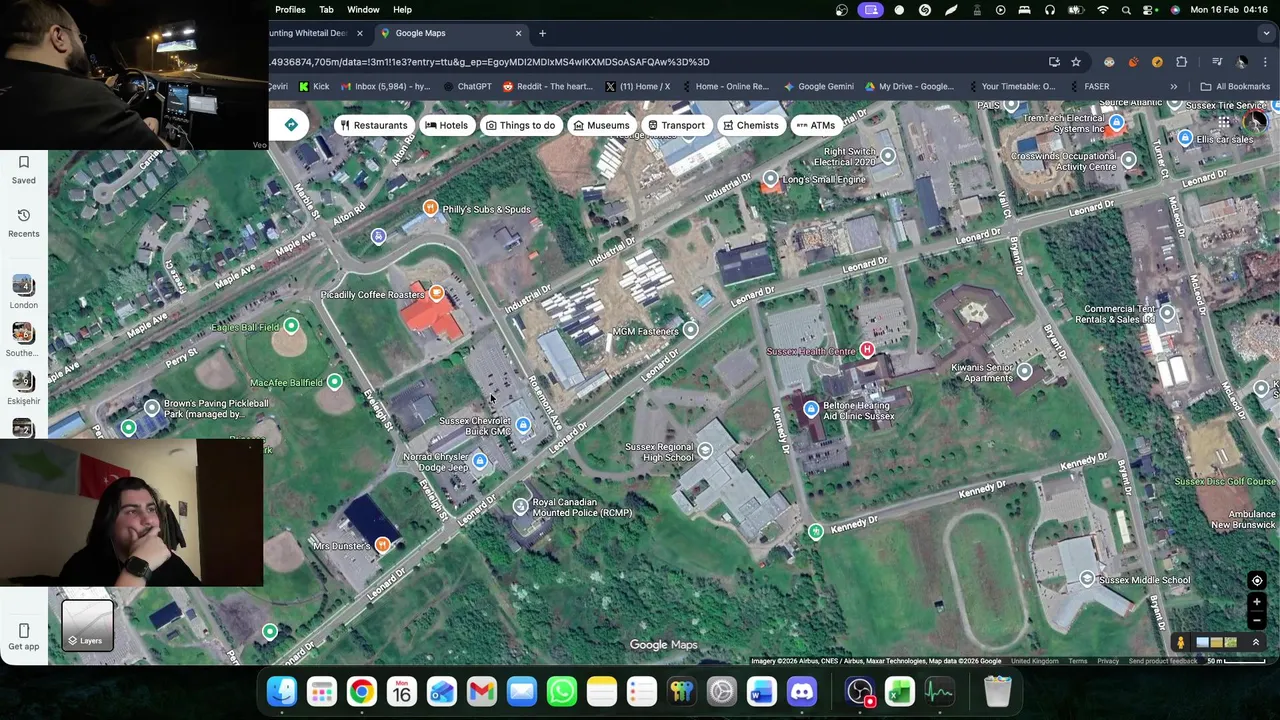Open the Kick bookmark
Screen dimensions: 1280x720
[314, 87]
